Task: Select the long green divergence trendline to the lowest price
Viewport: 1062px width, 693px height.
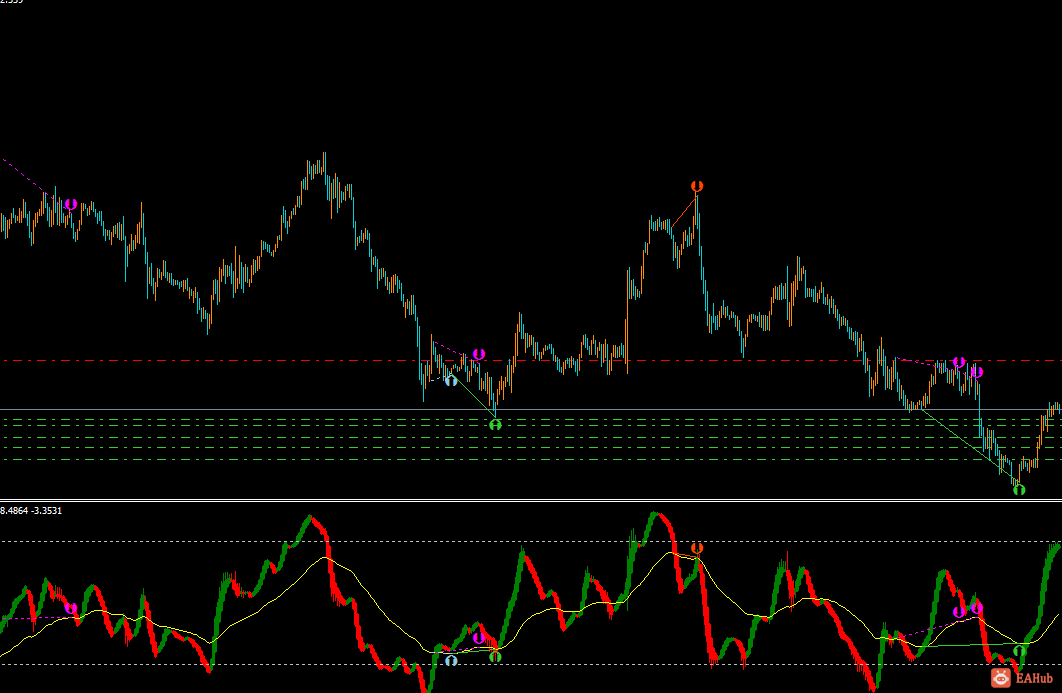Action: (969, 446)
